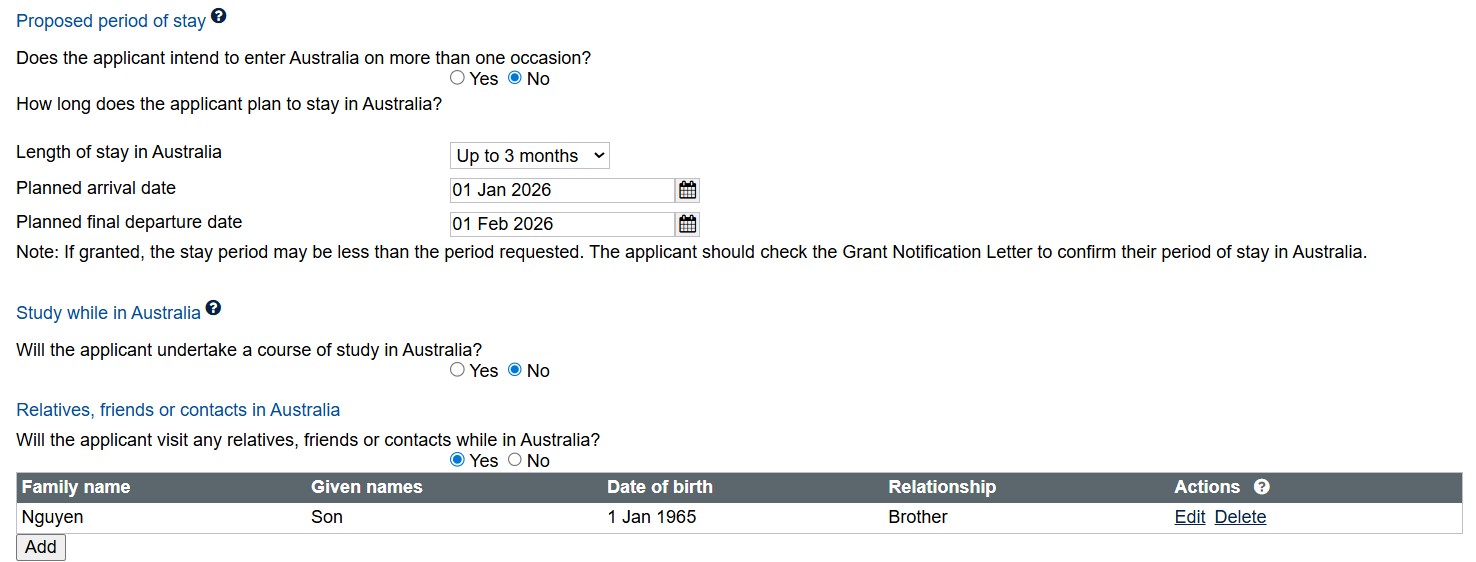Choose No for undertaking a course of study
1476x562 pixels.
coord(515,370)
